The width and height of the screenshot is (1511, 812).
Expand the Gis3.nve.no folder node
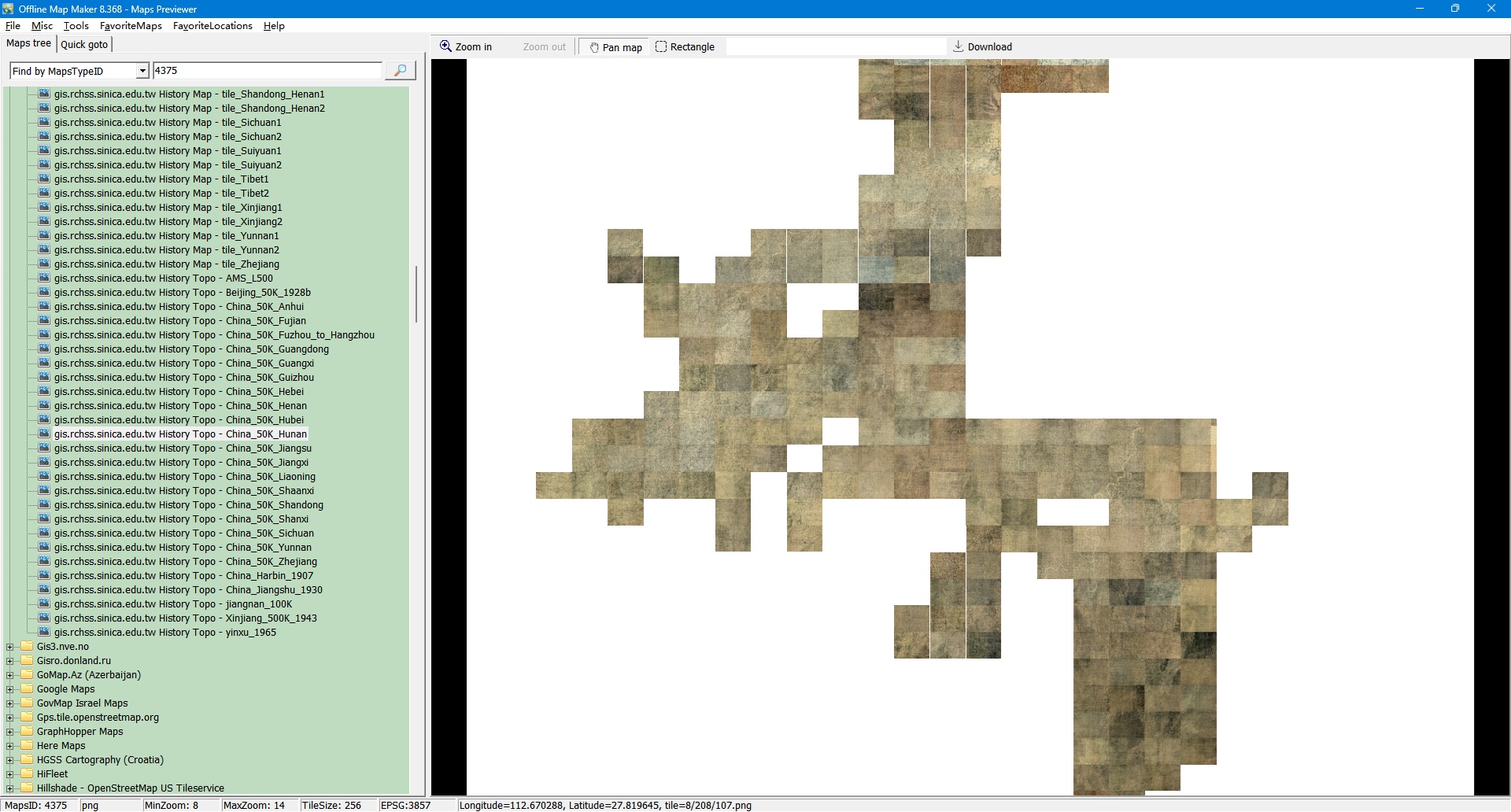(10, 648)
